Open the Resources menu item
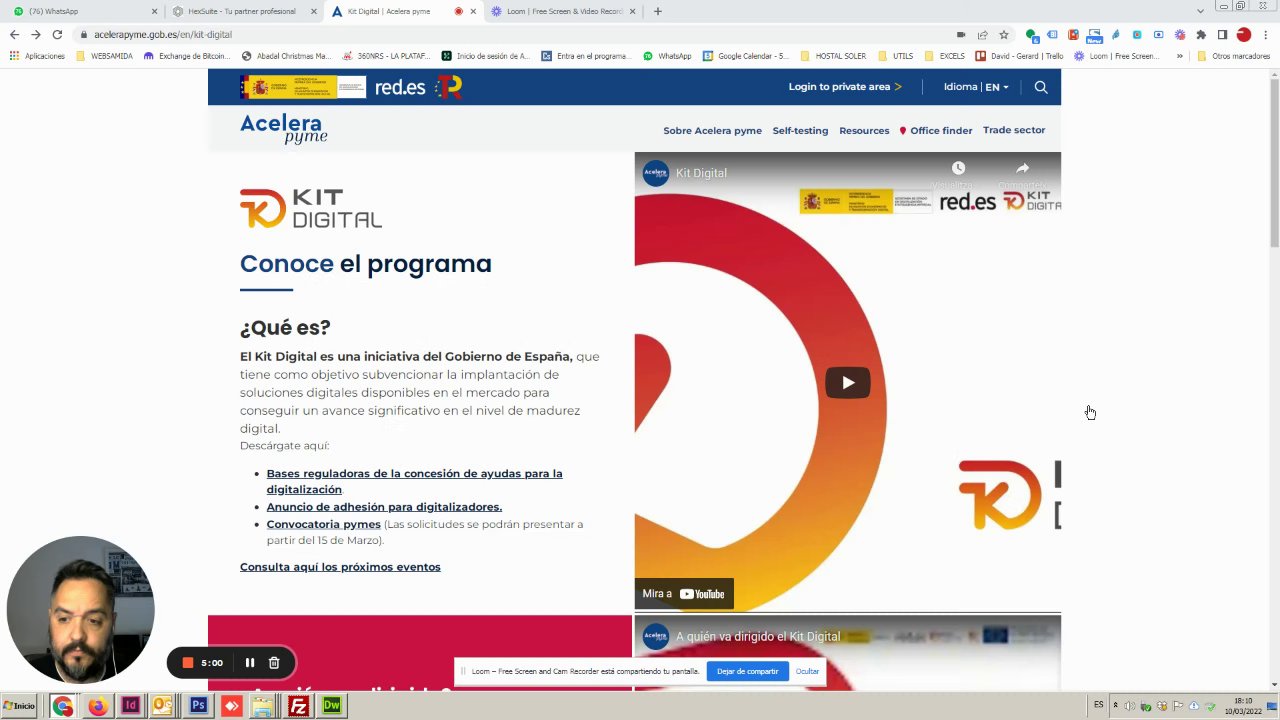The width and height of the screenshot is (1280, 720). [864, 131]
